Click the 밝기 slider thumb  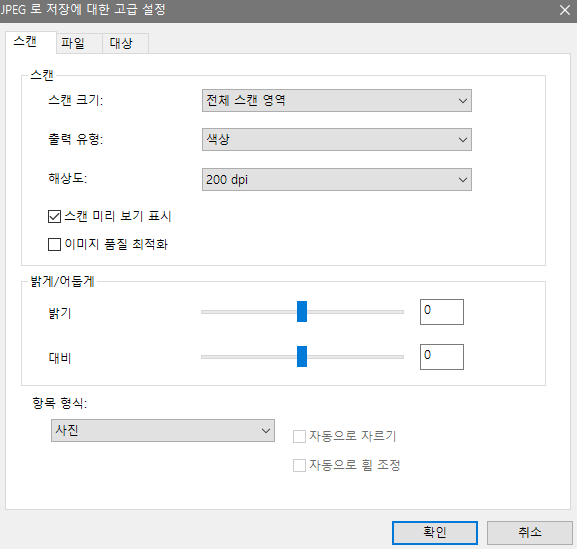[302, 312]
